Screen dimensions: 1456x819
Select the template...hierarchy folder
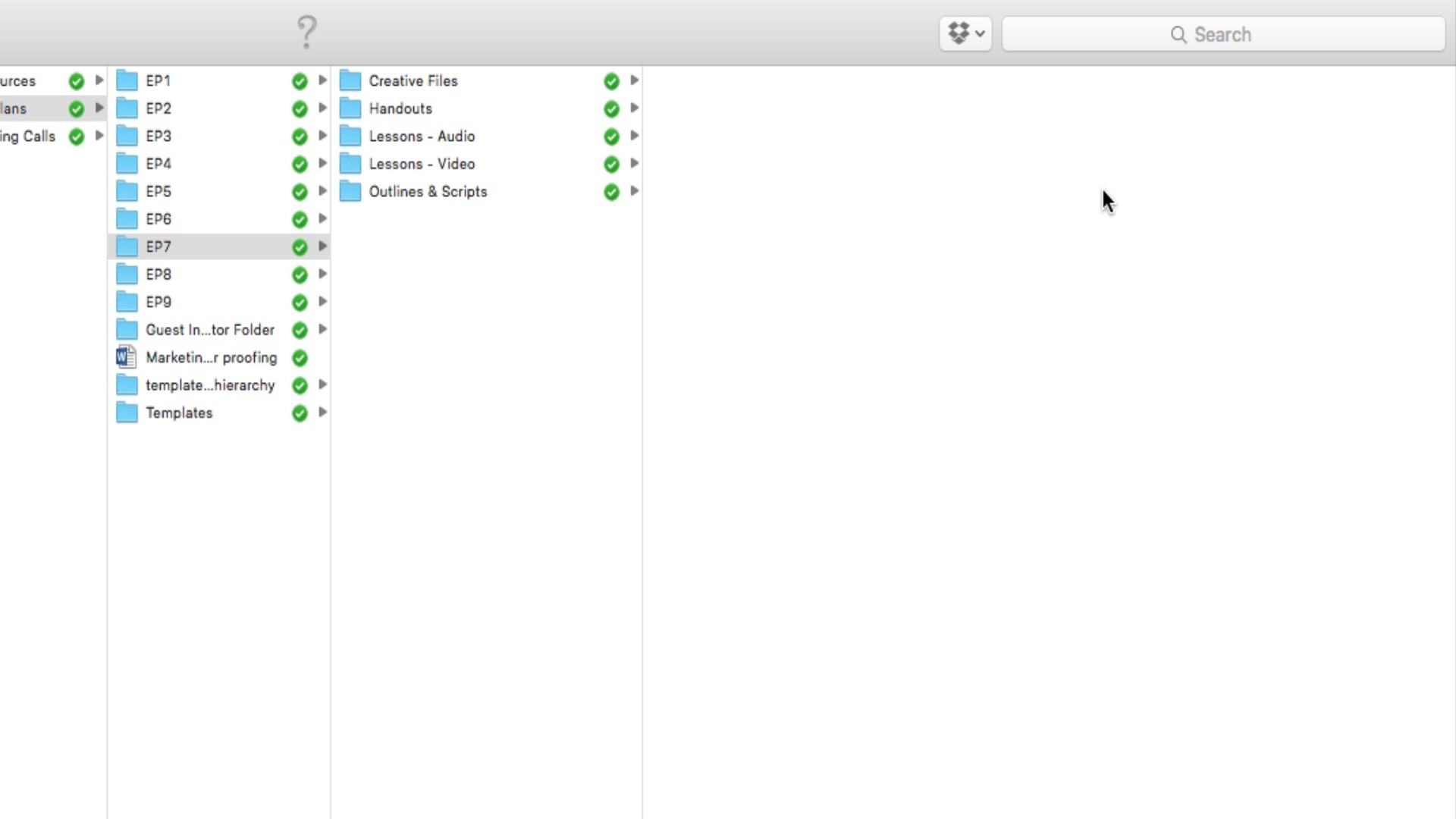210,385
